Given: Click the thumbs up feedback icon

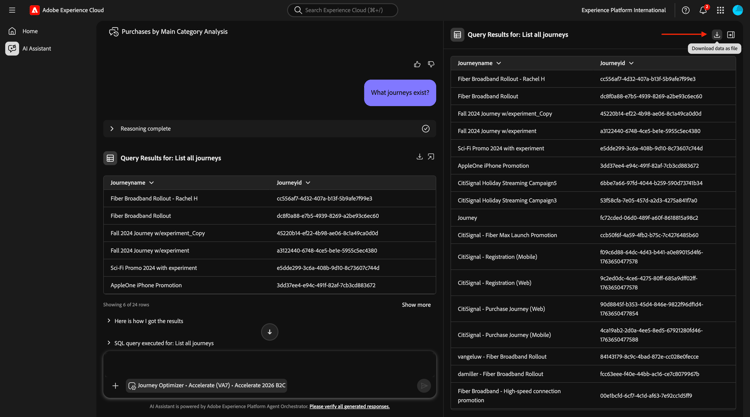Looking at the screenshot, I should click(417, 64).
